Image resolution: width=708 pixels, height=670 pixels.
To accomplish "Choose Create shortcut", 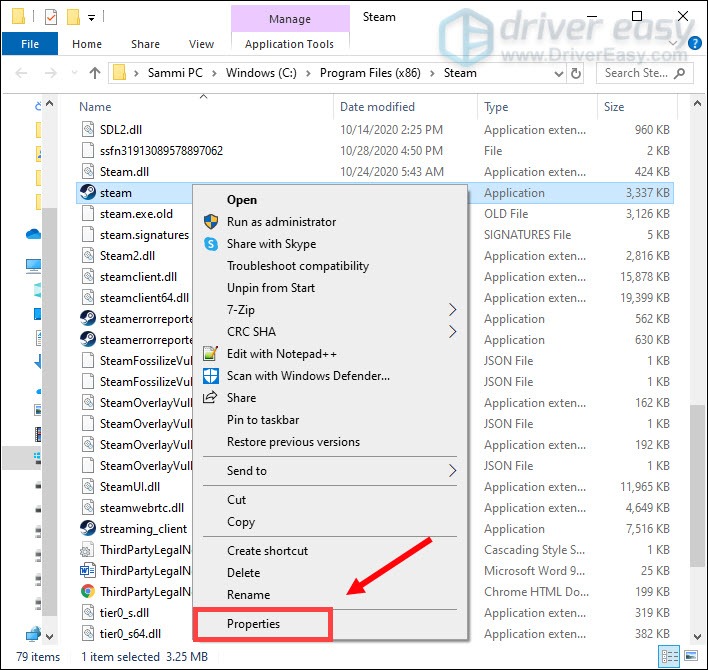I will [x=267, y=551].
